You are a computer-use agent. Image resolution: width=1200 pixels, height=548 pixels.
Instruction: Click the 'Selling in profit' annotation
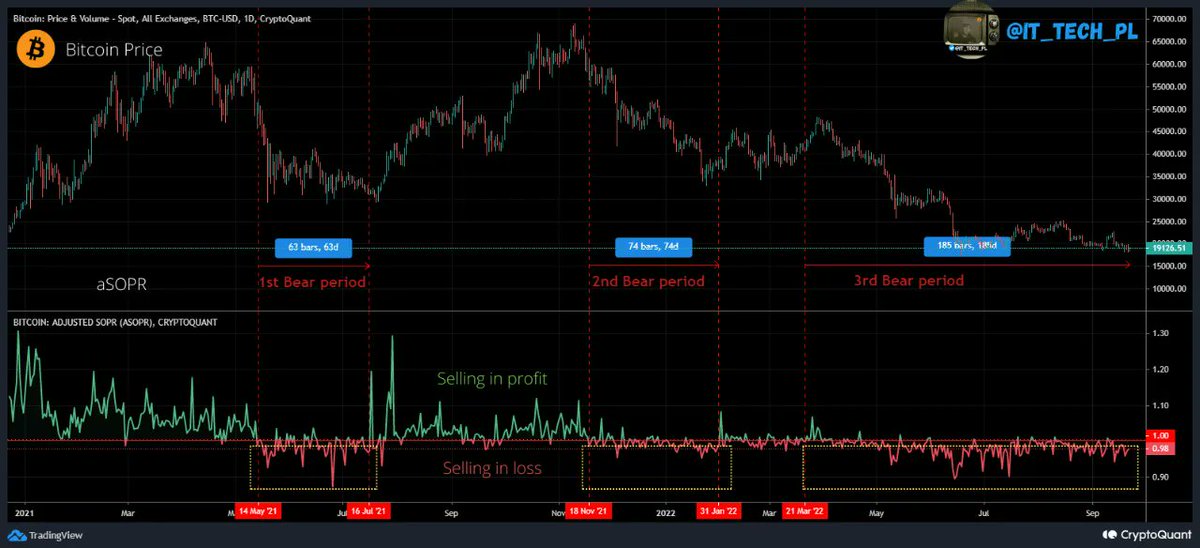(492, 379)
